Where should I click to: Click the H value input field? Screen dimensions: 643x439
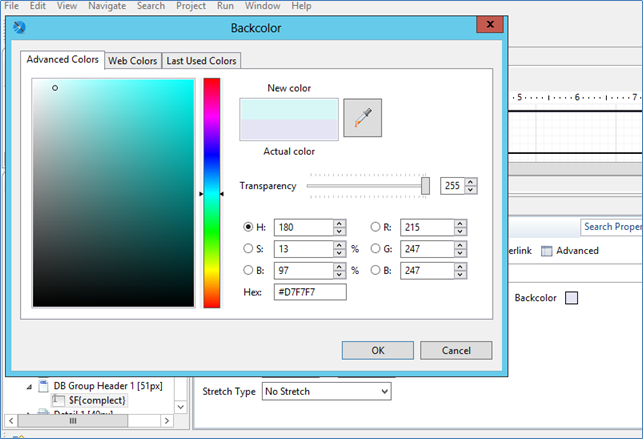[303, 227]
